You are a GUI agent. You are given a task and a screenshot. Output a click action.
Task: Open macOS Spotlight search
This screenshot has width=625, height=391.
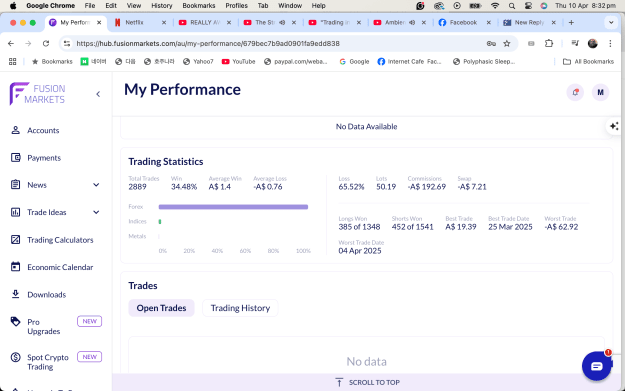tap(512, 6)
